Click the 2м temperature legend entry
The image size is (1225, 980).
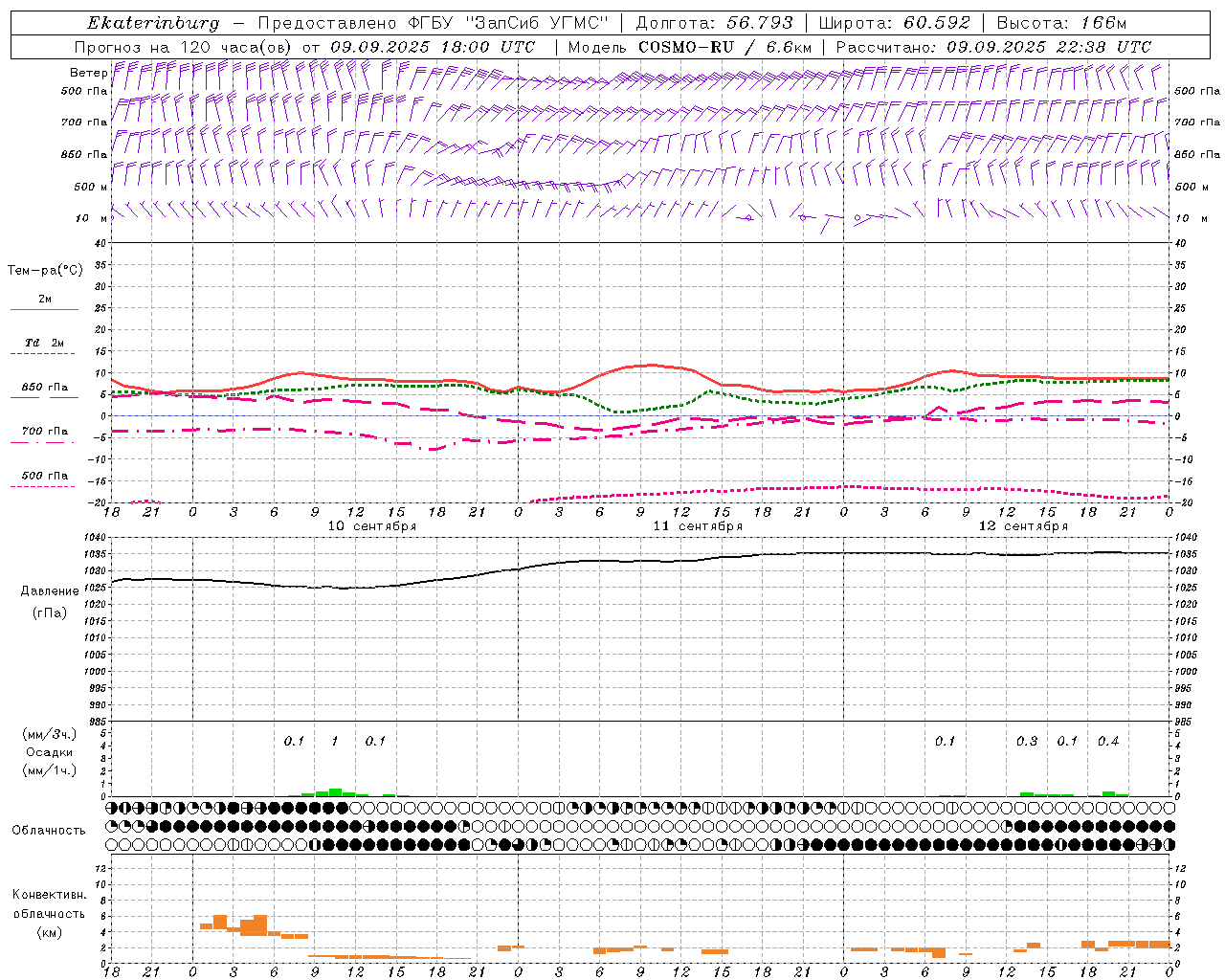coord(44,300)
